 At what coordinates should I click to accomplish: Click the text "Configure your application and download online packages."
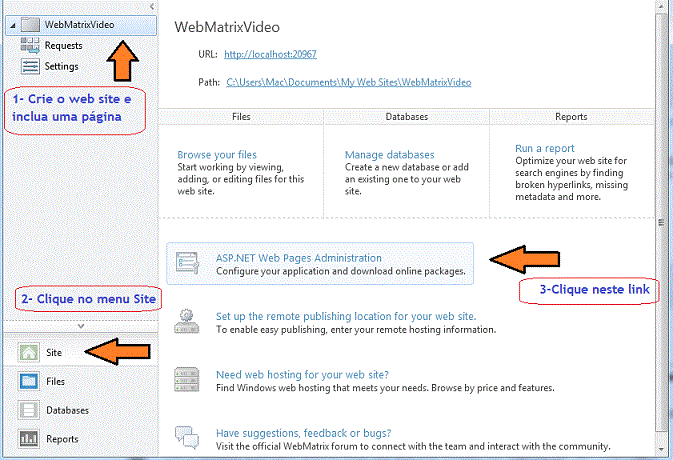coord(341,271)
